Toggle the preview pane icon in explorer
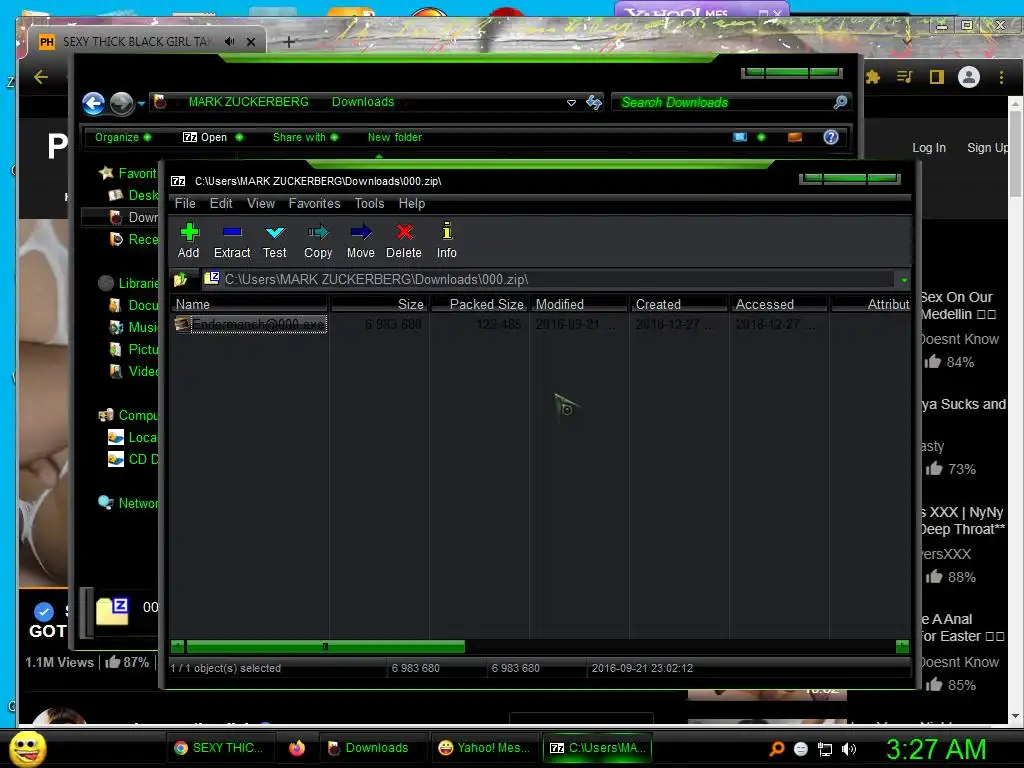Screen dimensions: 1024x768 tap(795, 137)
